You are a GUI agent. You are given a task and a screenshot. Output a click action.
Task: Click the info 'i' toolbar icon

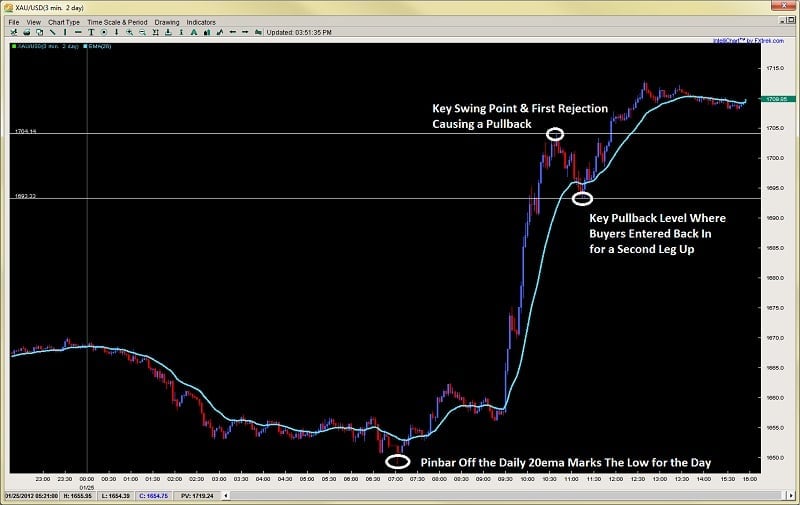click(181, 32)
